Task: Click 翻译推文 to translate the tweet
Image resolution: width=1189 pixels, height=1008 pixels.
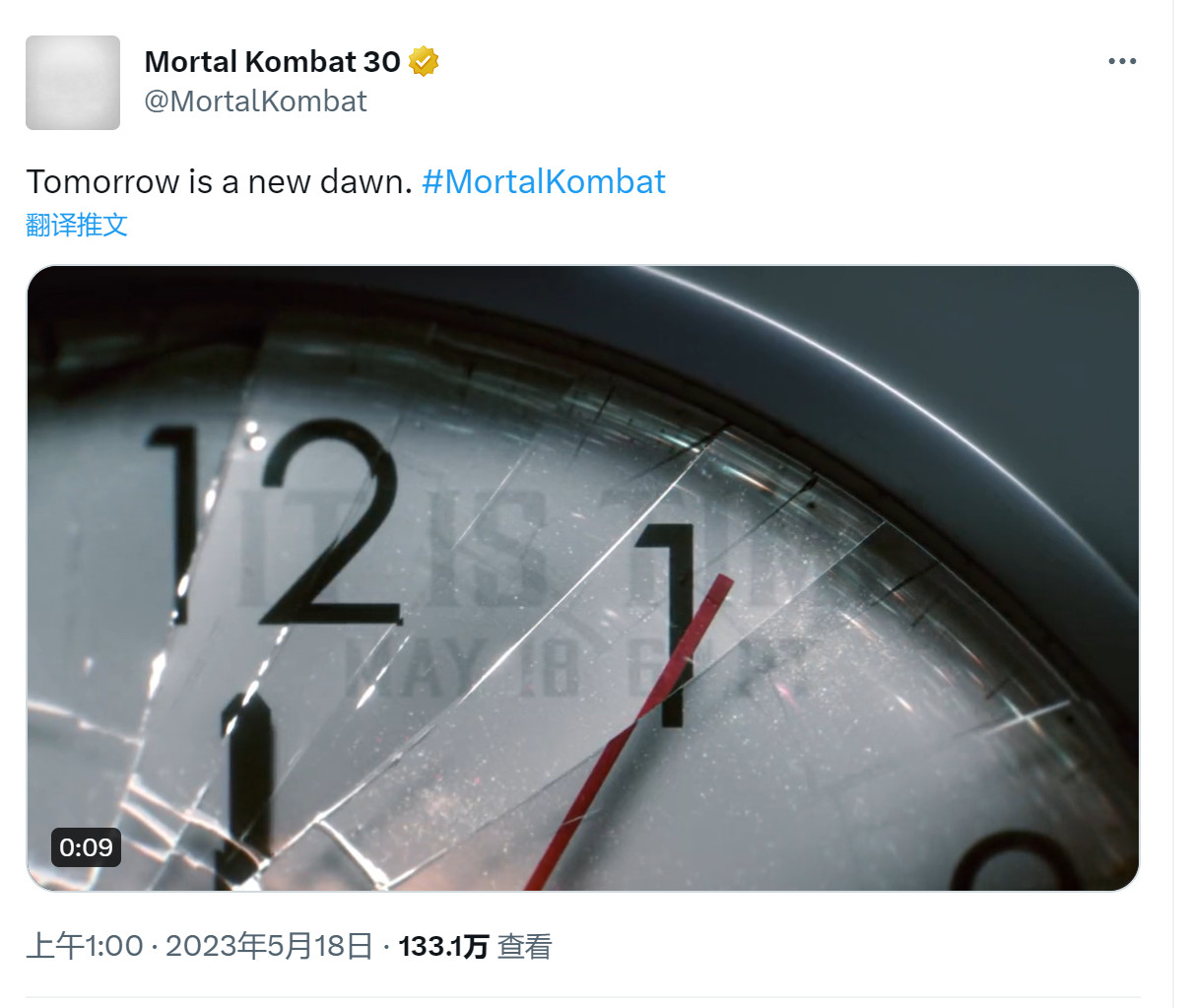Action: tap(77, 225)
